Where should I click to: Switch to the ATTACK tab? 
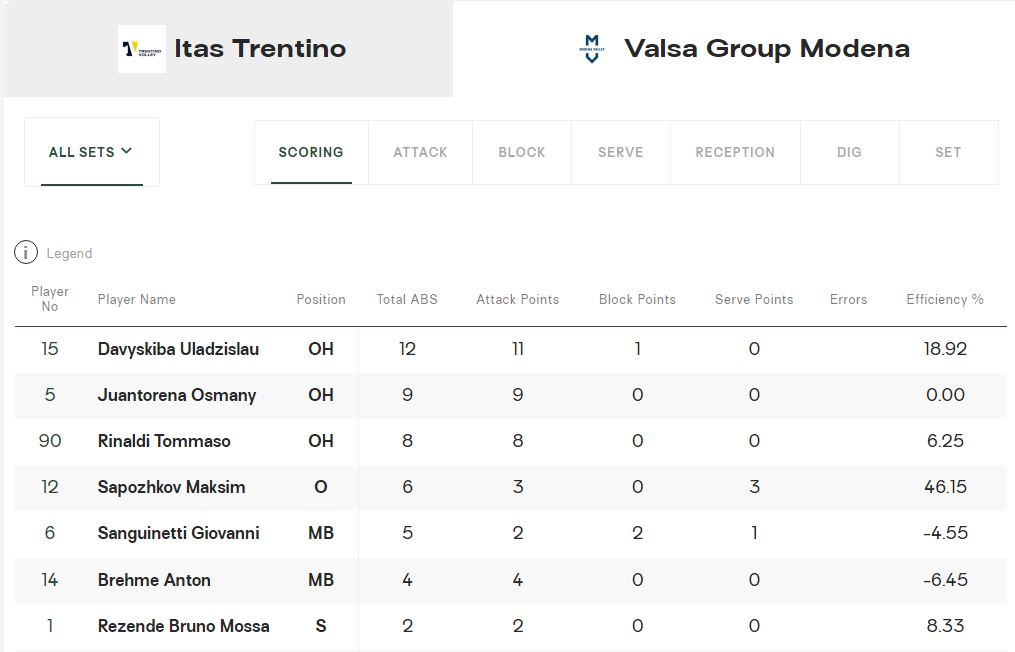[x=420, y=152]
